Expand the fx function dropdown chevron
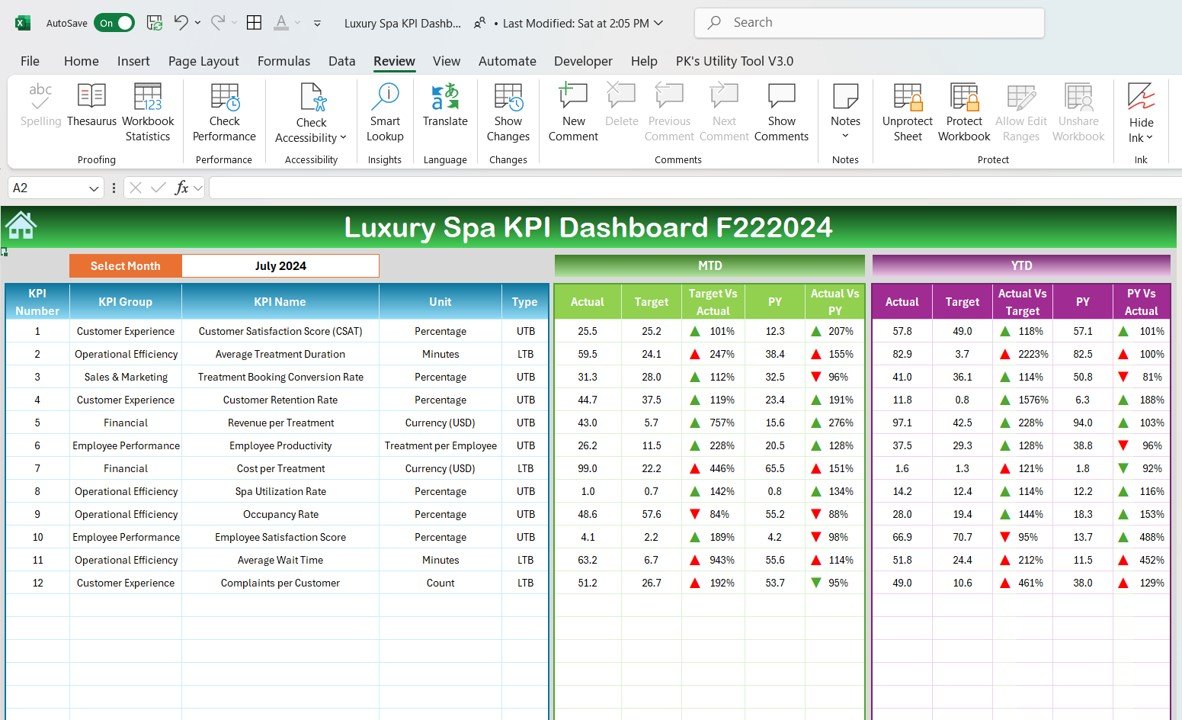This screenshot has width=1182, height=720. coord(198,188)
